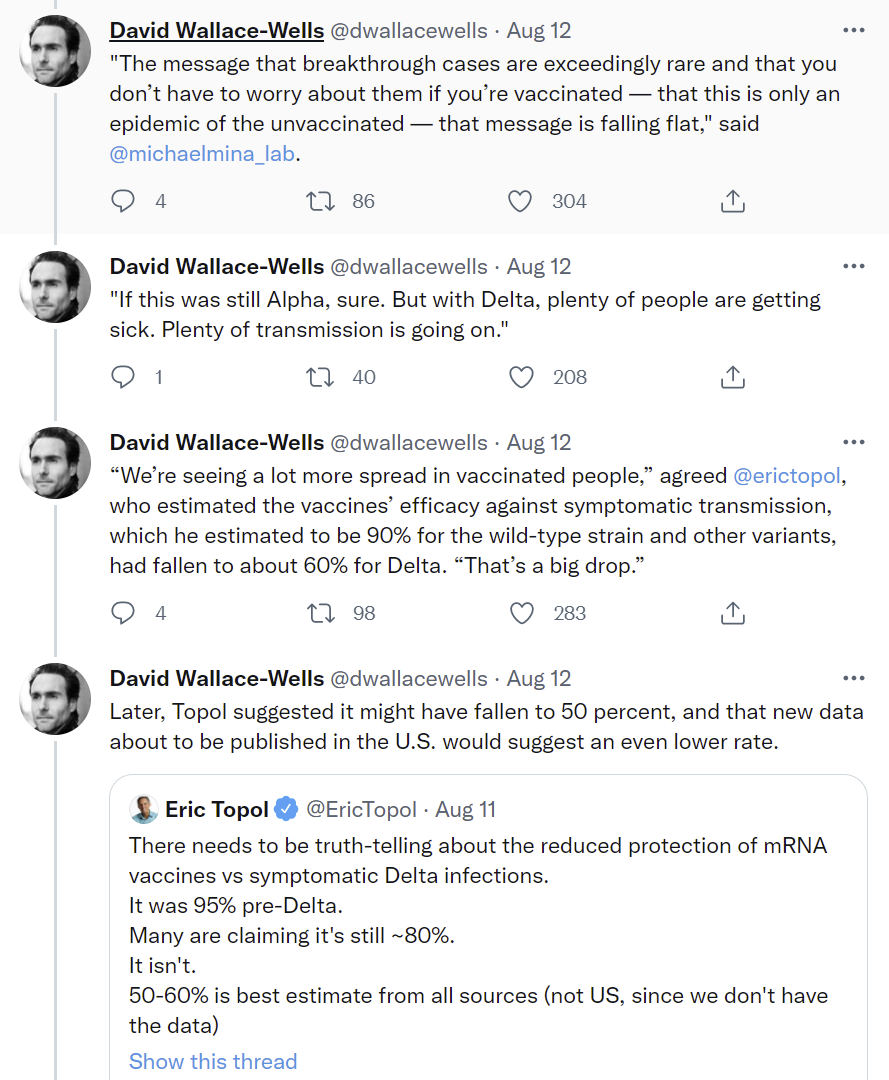Reply to the 'breakthrough cases' tweet
The width and height of the screenshot is (889, 1080).
(x=123, y=201)
